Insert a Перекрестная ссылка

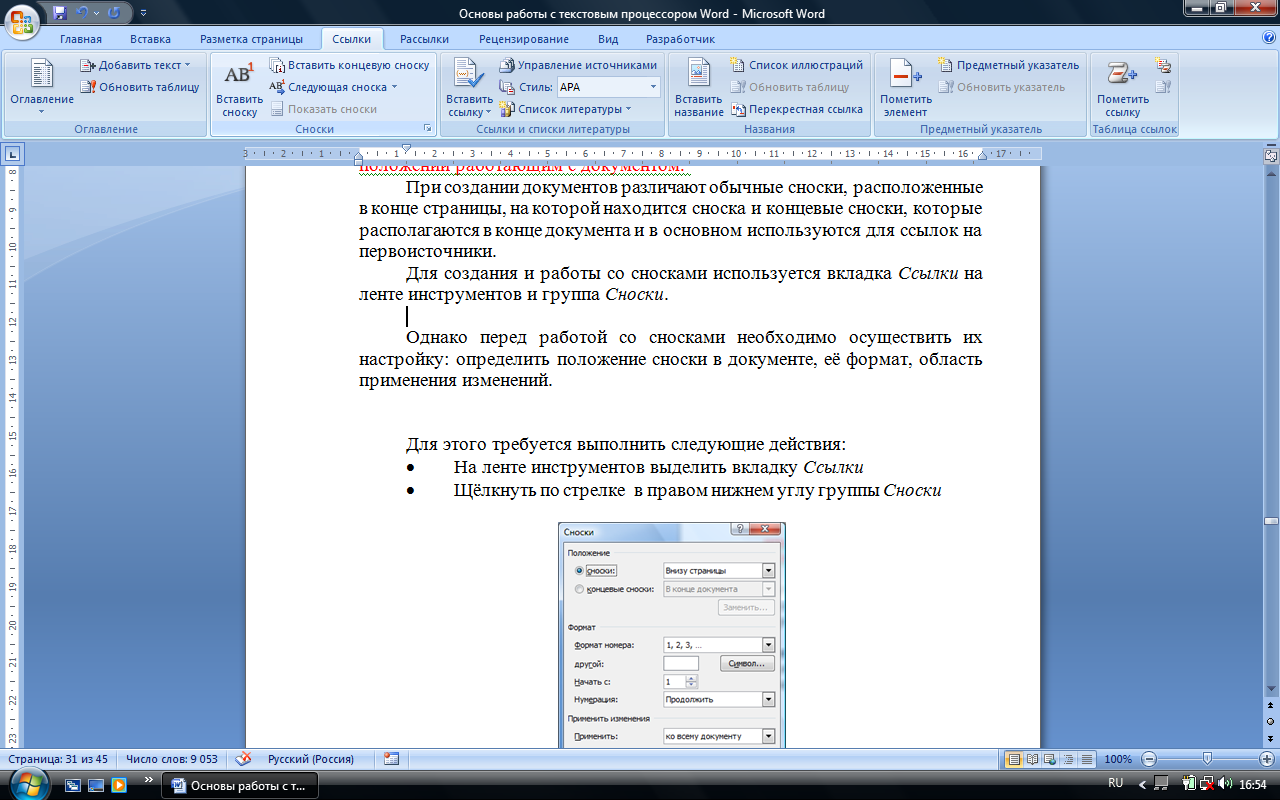click(x=796, y=109)
